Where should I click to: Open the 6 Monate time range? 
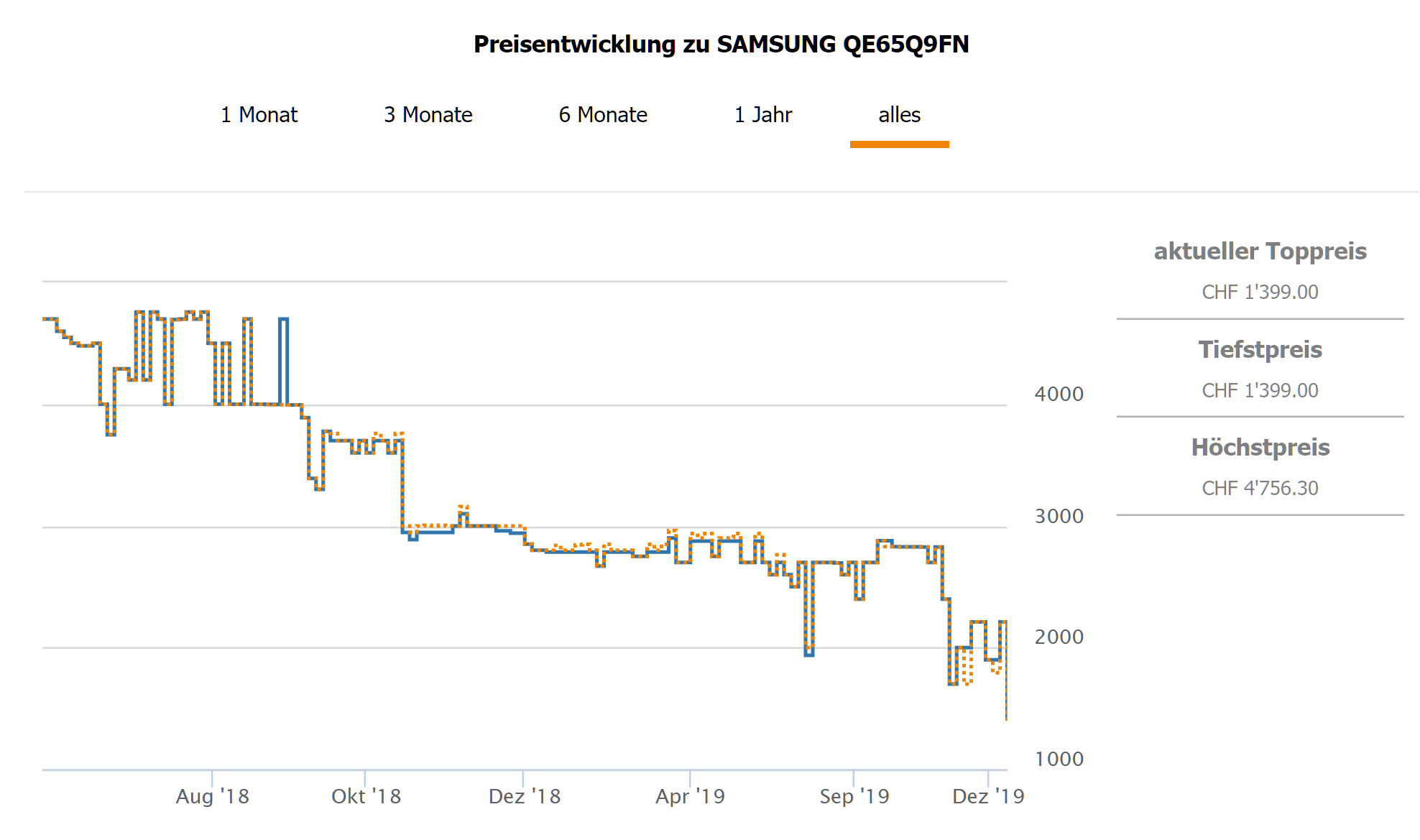[603, 115]
